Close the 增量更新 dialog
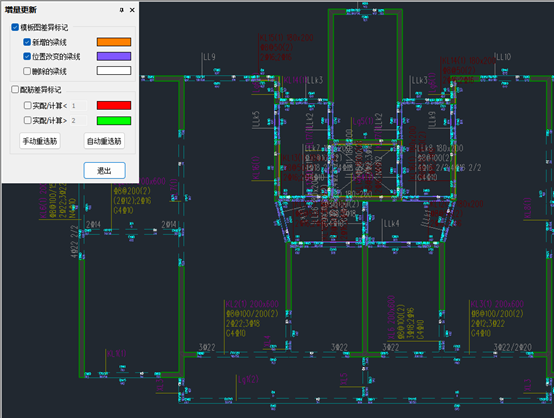This screenshot has height=418, width=554. (x=132, y=10)
